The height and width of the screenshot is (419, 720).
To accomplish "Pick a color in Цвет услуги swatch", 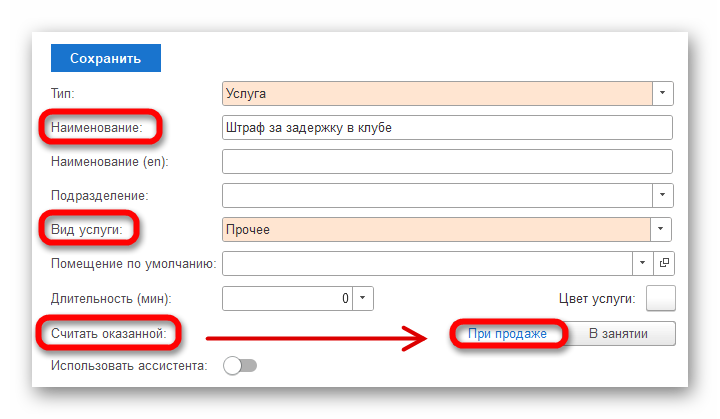I will [660, 298].
